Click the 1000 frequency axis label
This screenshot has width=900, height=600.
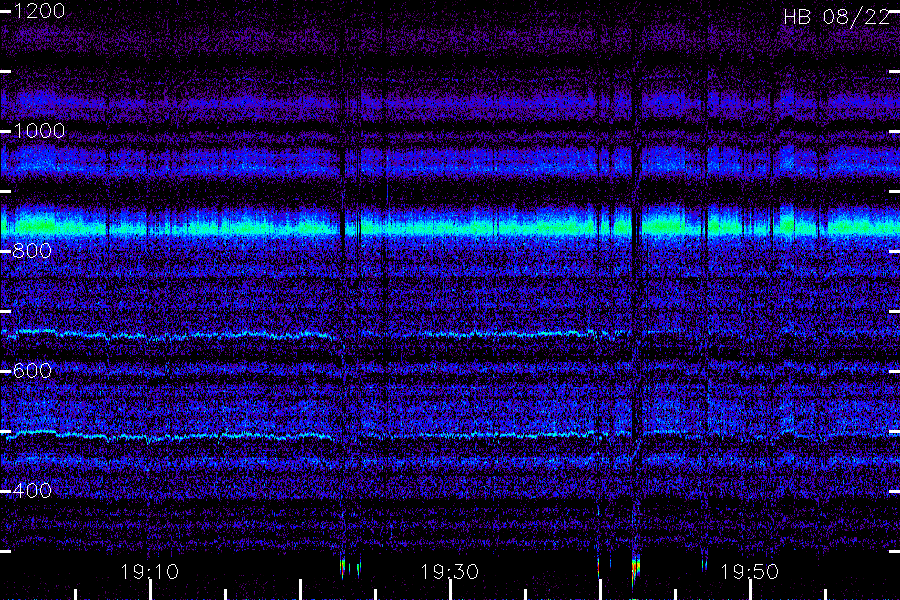click(39, 131)
